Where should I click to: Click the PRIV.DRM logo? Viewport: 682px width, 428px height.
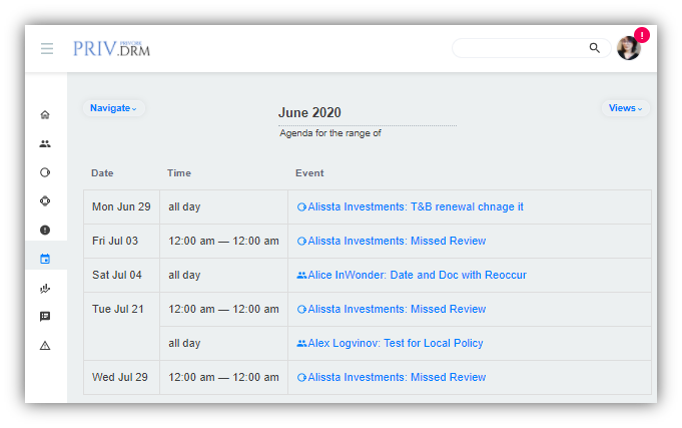pyautogui.click(x=111, y=48)
